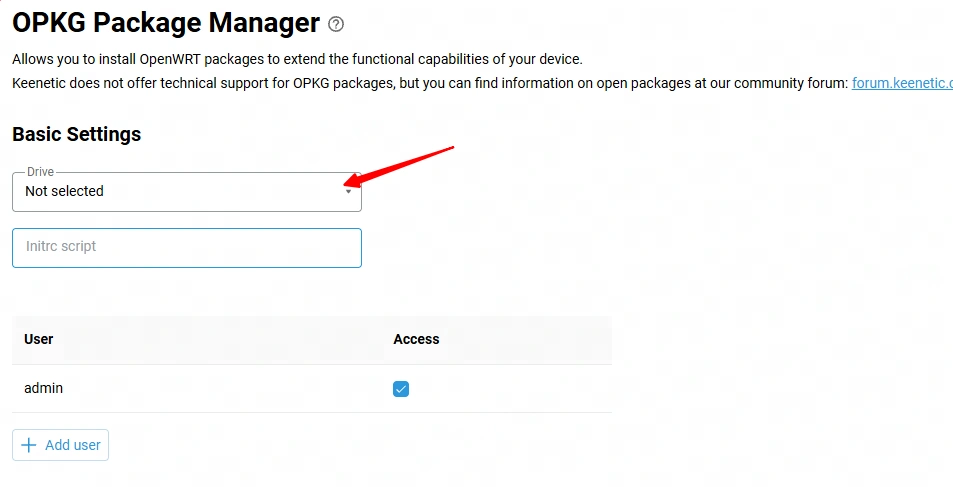Open the forum.keenetic community forum link
Image resolution: width=953 pixels, height=487 pixels.
click(902, 83)
